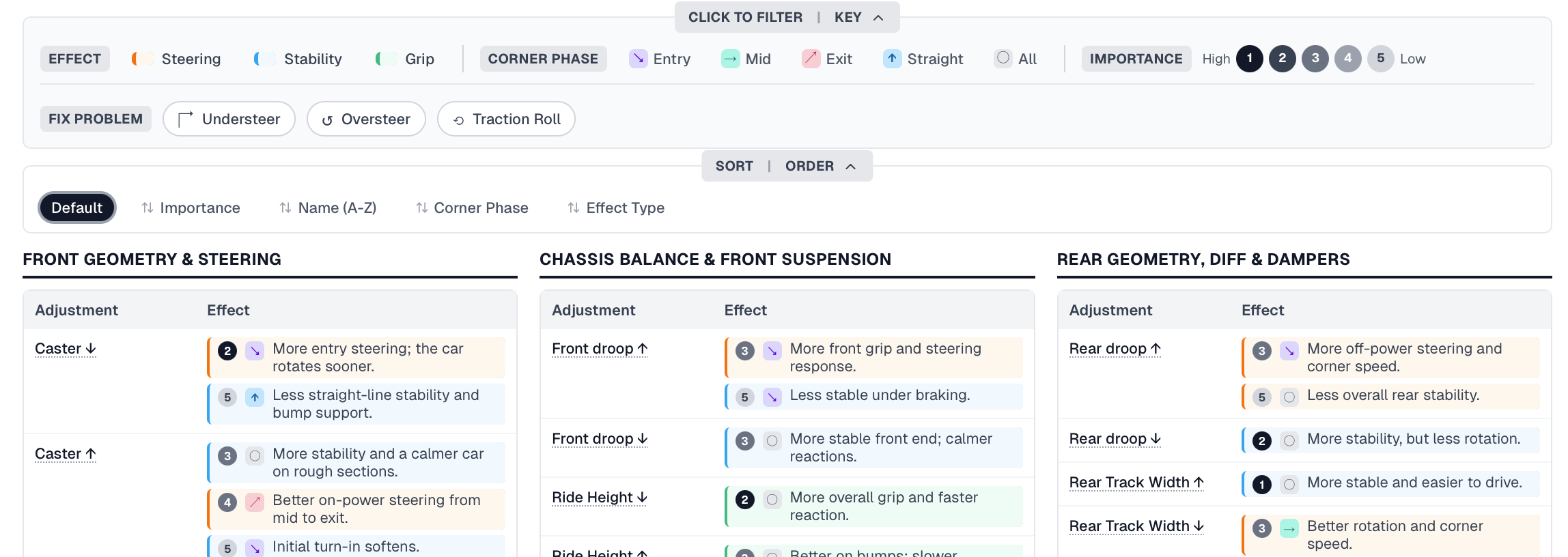Toggle the Grip effect filter

404,59
